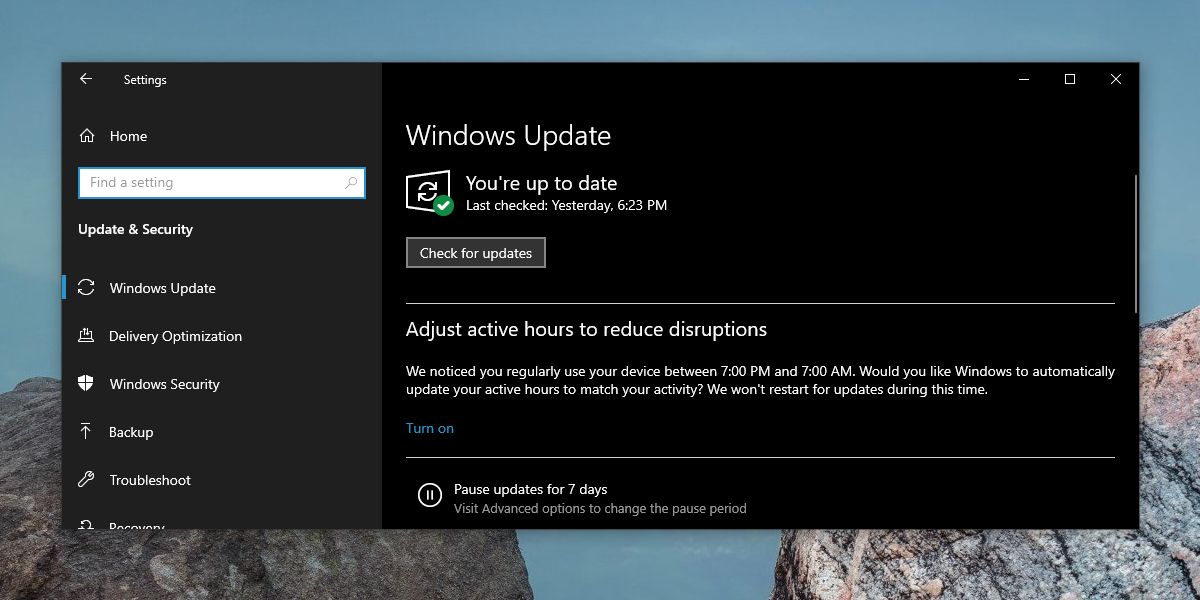Click the Turn on link
Screen dimensions: 1200x600
pyautogui.click(x=430, y=428)
